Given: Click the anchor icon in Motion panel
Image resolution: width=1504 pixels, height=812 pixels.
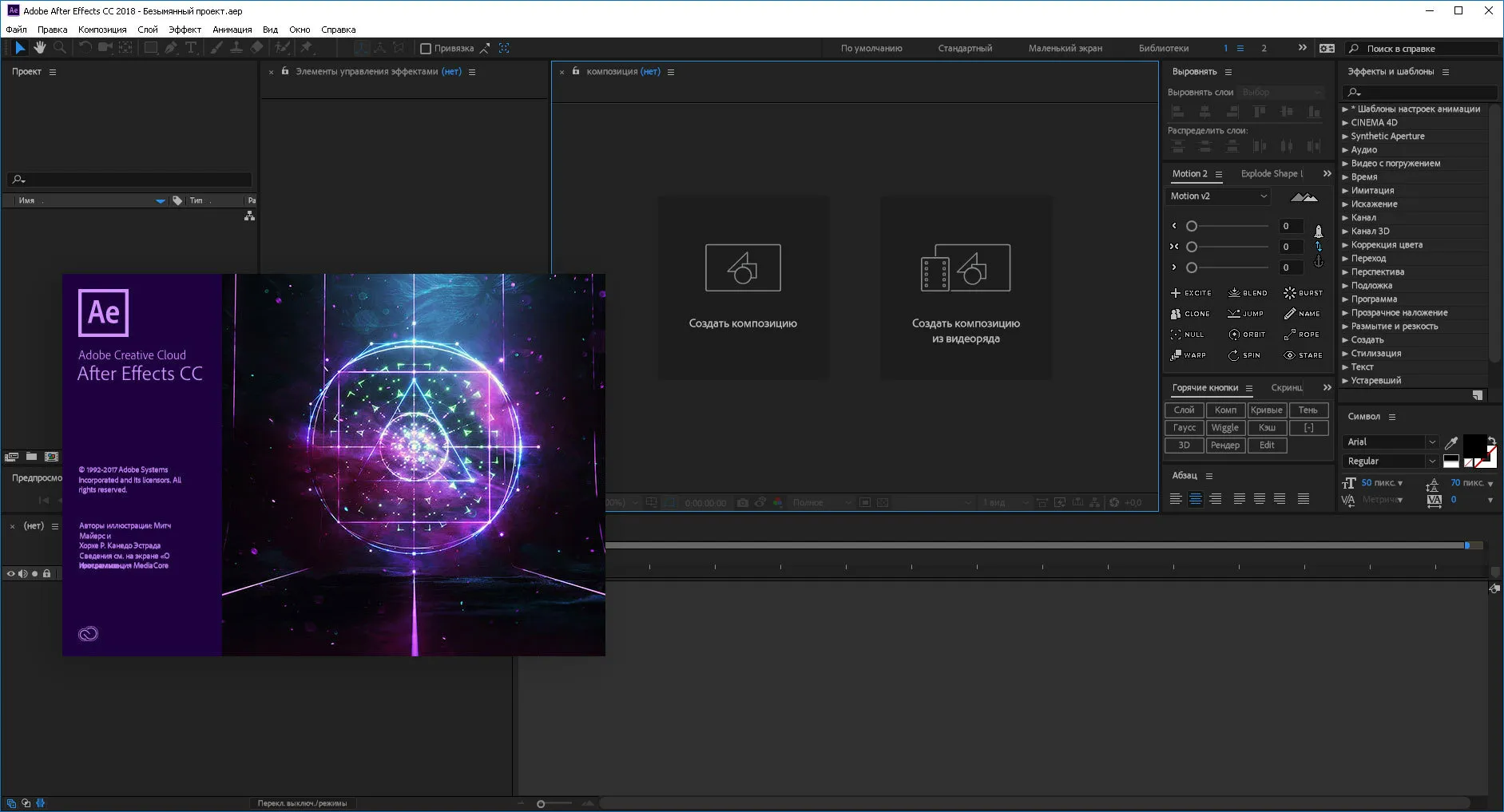Looking at the screenshot, I should click(1319, 262).
